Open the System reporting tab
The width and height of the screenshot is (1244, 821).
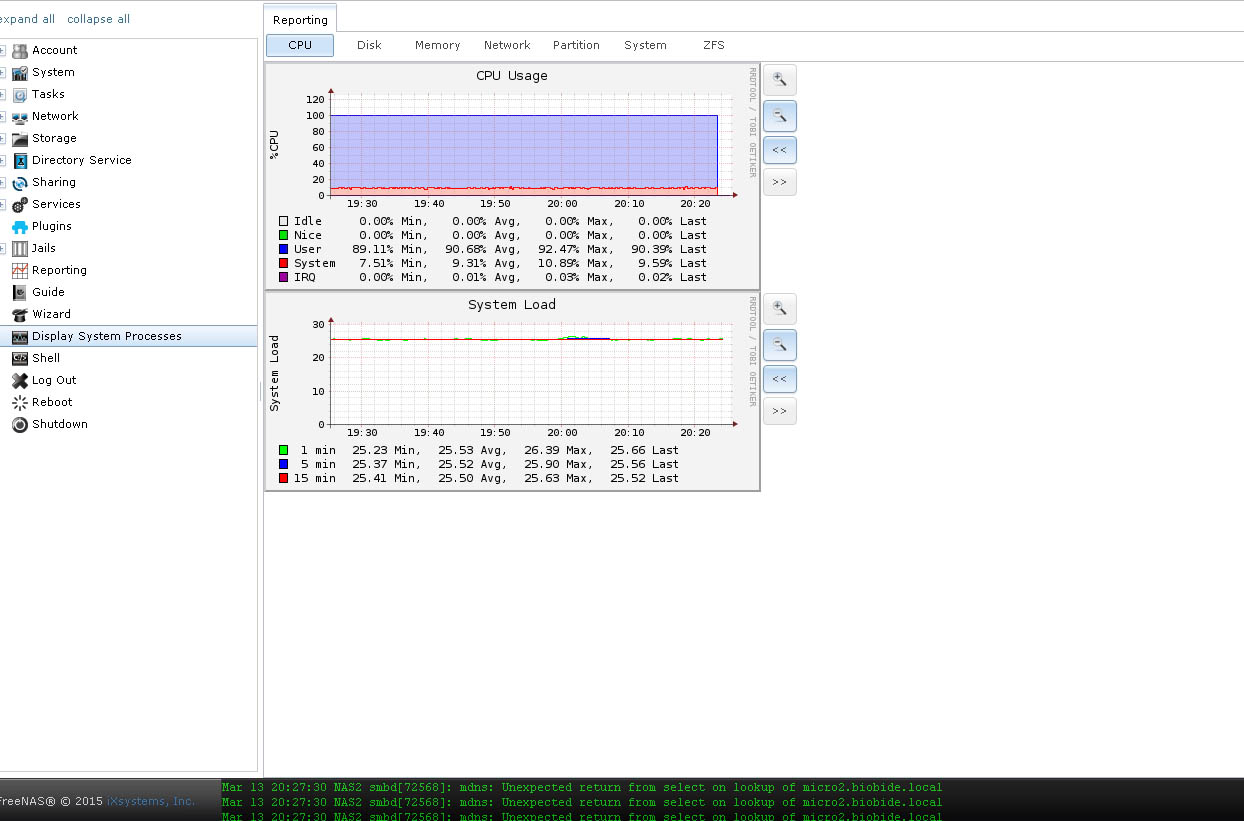[645, 45]
